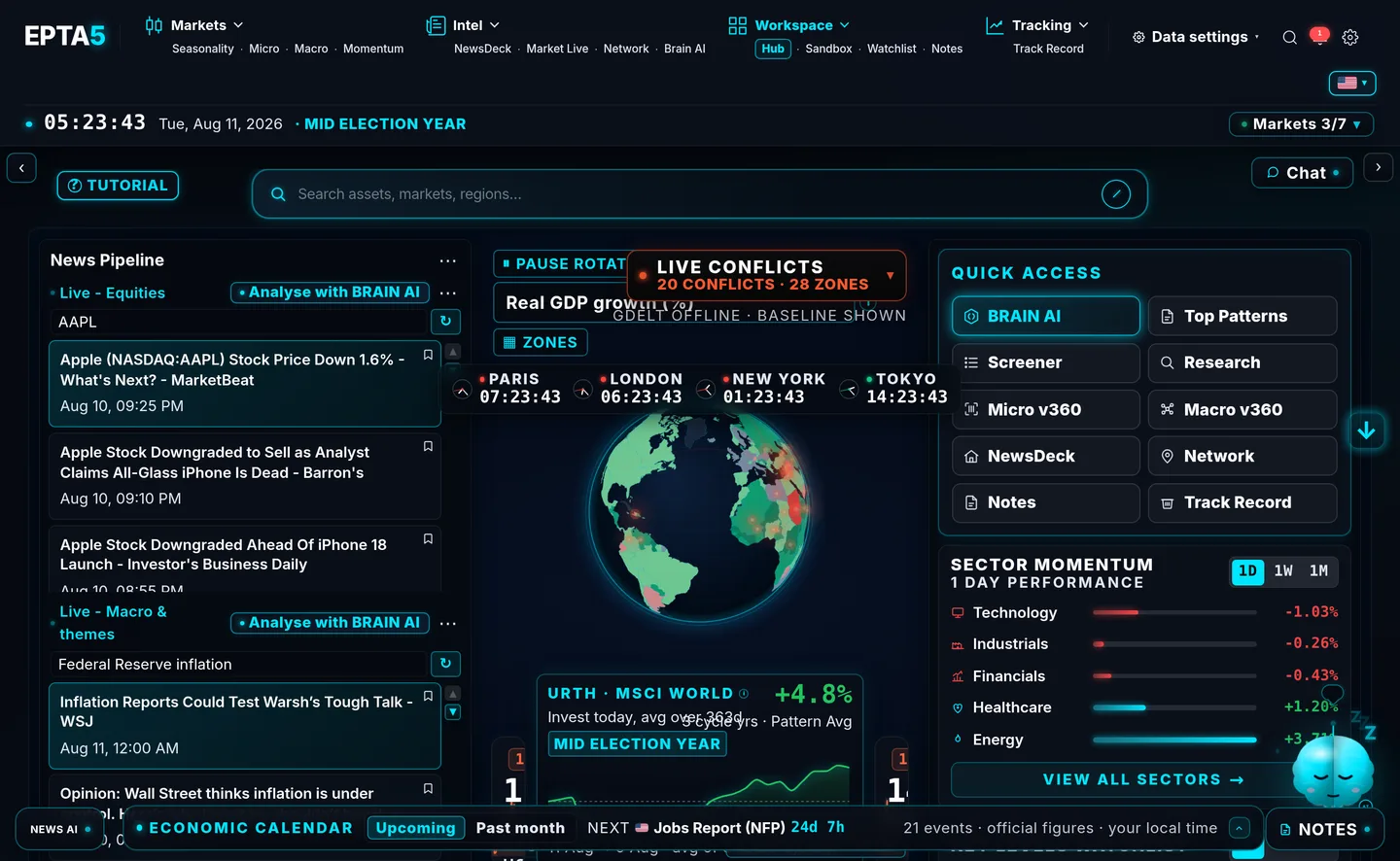Open the Data settings dropdown
The image size is (1400, 861).
(1196, 37)
